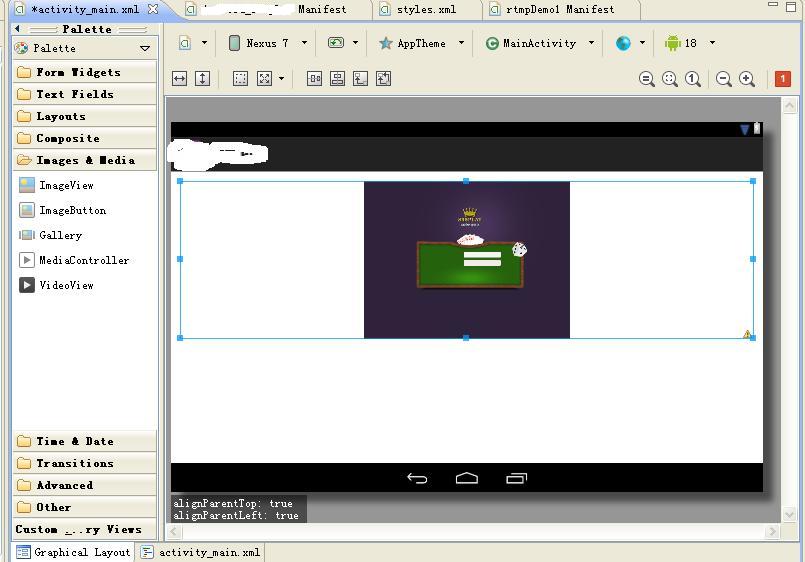
Task: Toggle fill height layout button
Action: (x=202, y=78)
